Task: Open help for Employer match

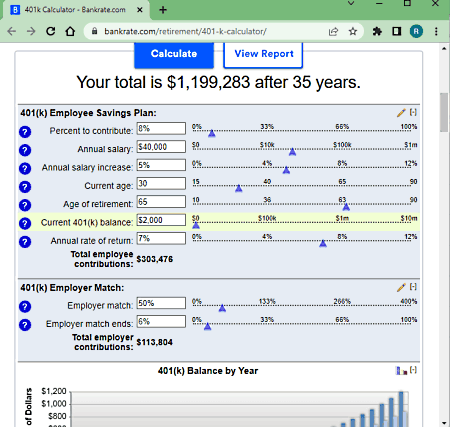Action: coord(25,307)
